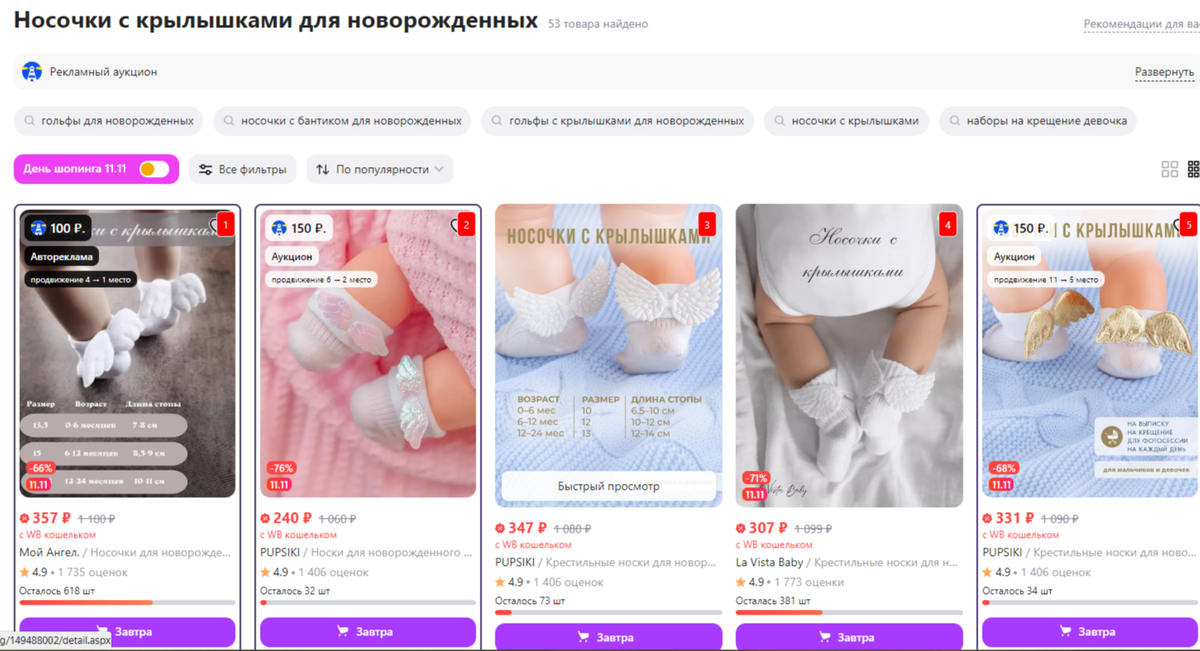This screenshot has width=1200, height=651.
Task: Expand the По популярности sort dropdown
Action: (x=380, y=169)
